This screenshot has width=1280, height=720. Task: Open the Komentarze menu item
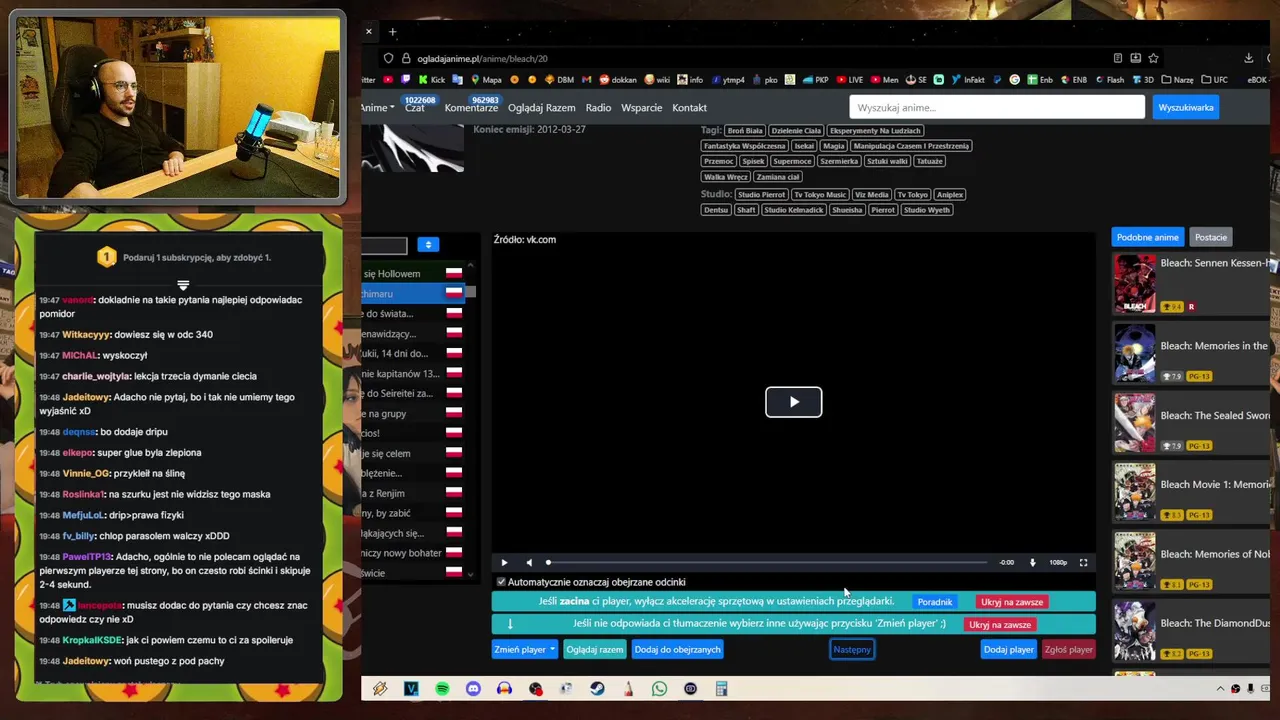coord(471,108)
